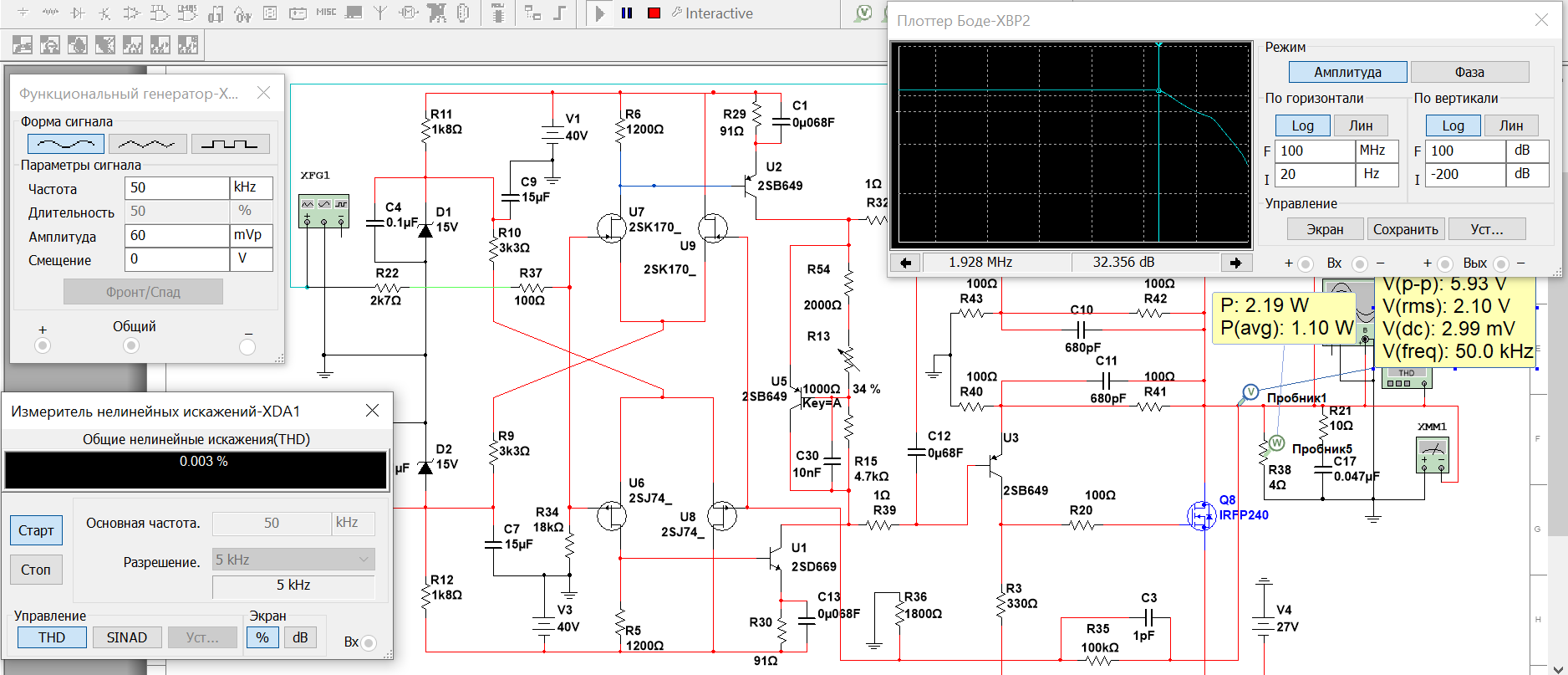Open the Transistor components group
This screenshot has height=675, width=1568.
pyautogui.click(x=104, y=13)
